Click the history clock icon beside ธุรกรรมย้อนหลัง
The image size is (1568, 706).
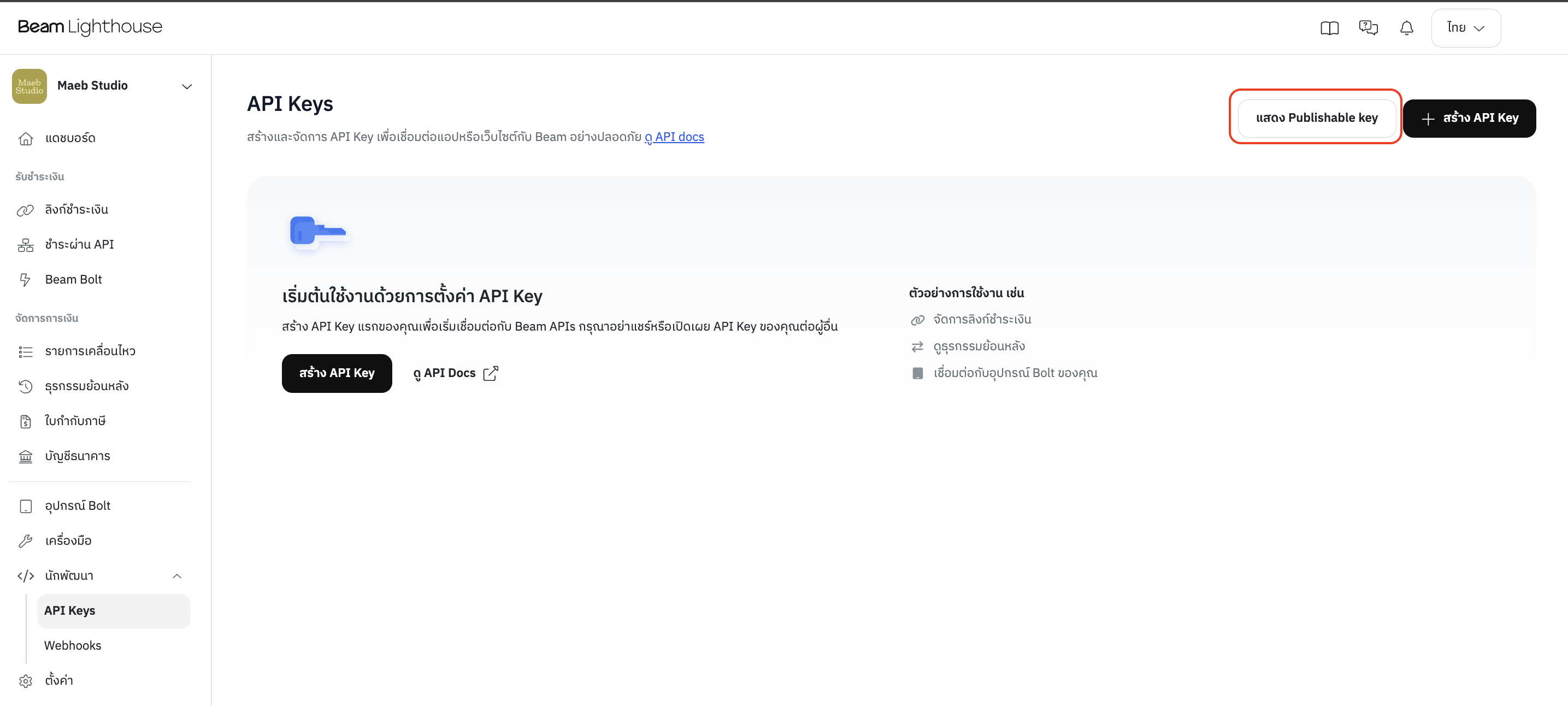[26, 386]
